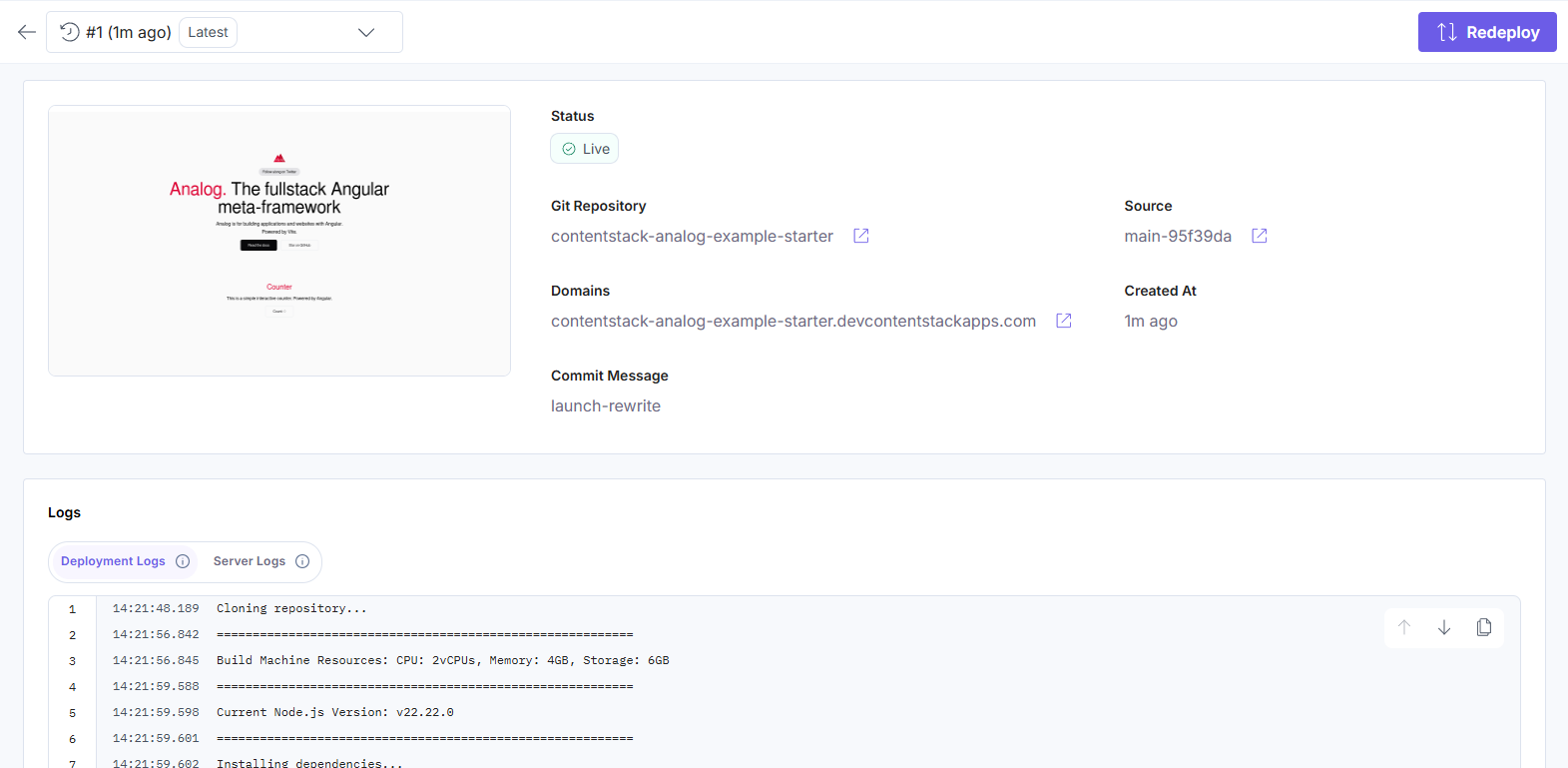
Task: Click the Live status badge
Action: pos(585,149)
